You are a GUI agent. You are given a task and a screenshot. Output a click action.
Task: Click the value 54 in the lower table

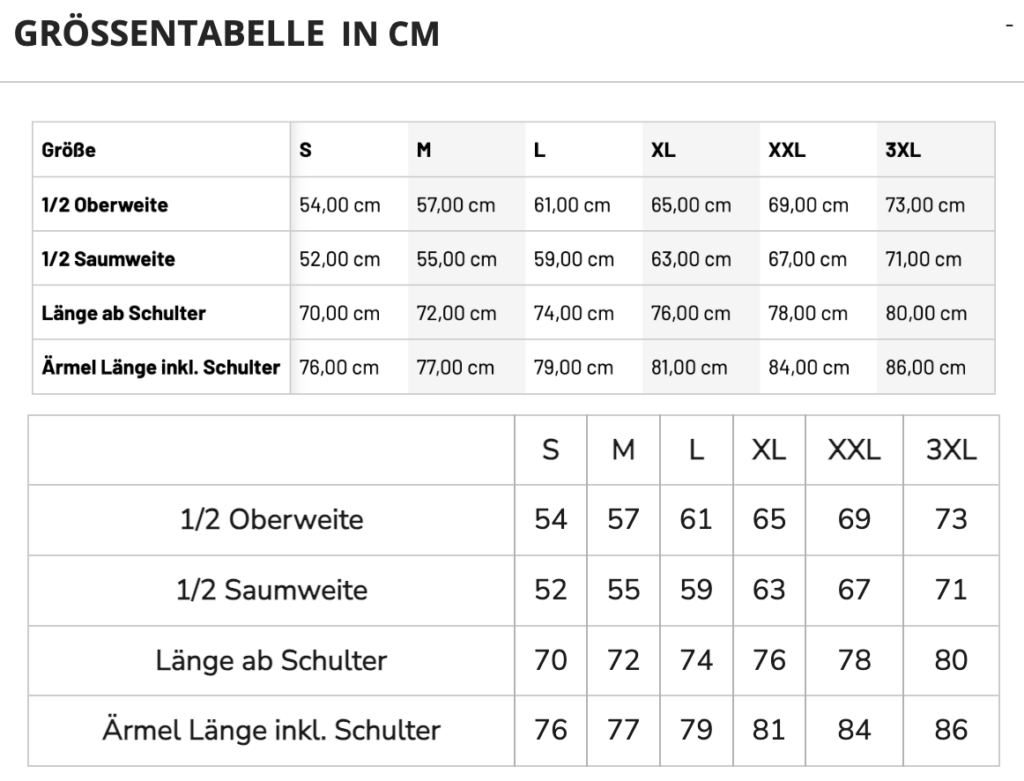[x=551, y=520]
